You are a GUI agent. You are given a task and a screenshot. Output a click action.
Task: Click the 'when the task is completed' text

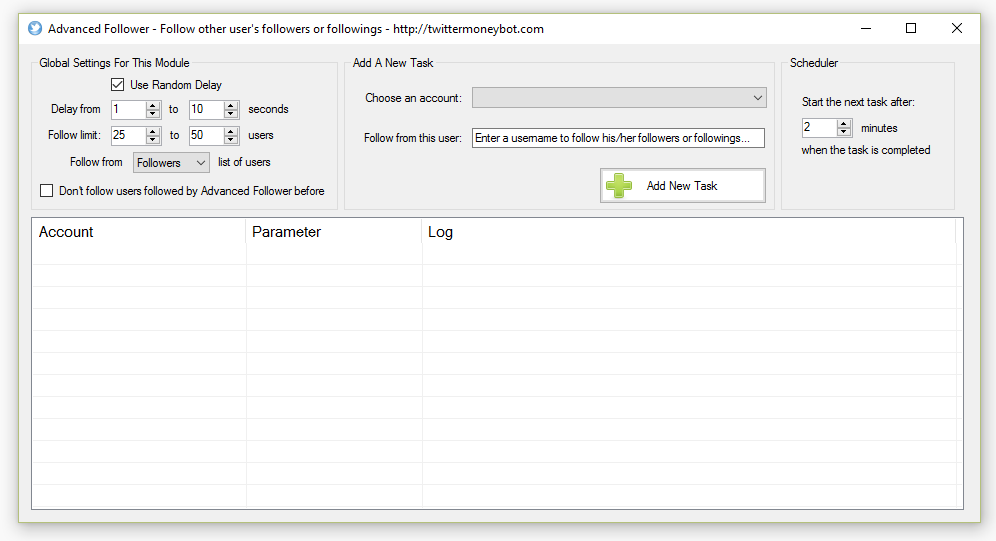pos(866,150)
